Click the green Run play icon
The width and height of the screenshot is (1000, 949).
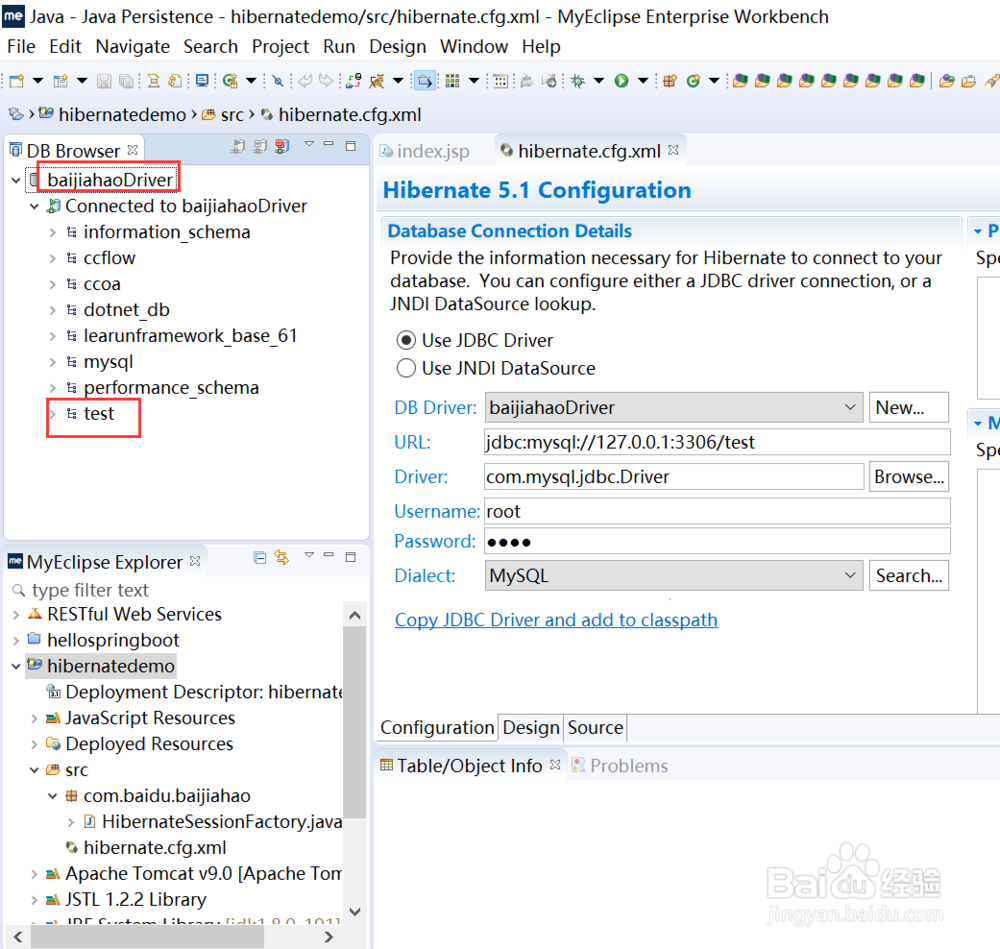coord(621,80)
